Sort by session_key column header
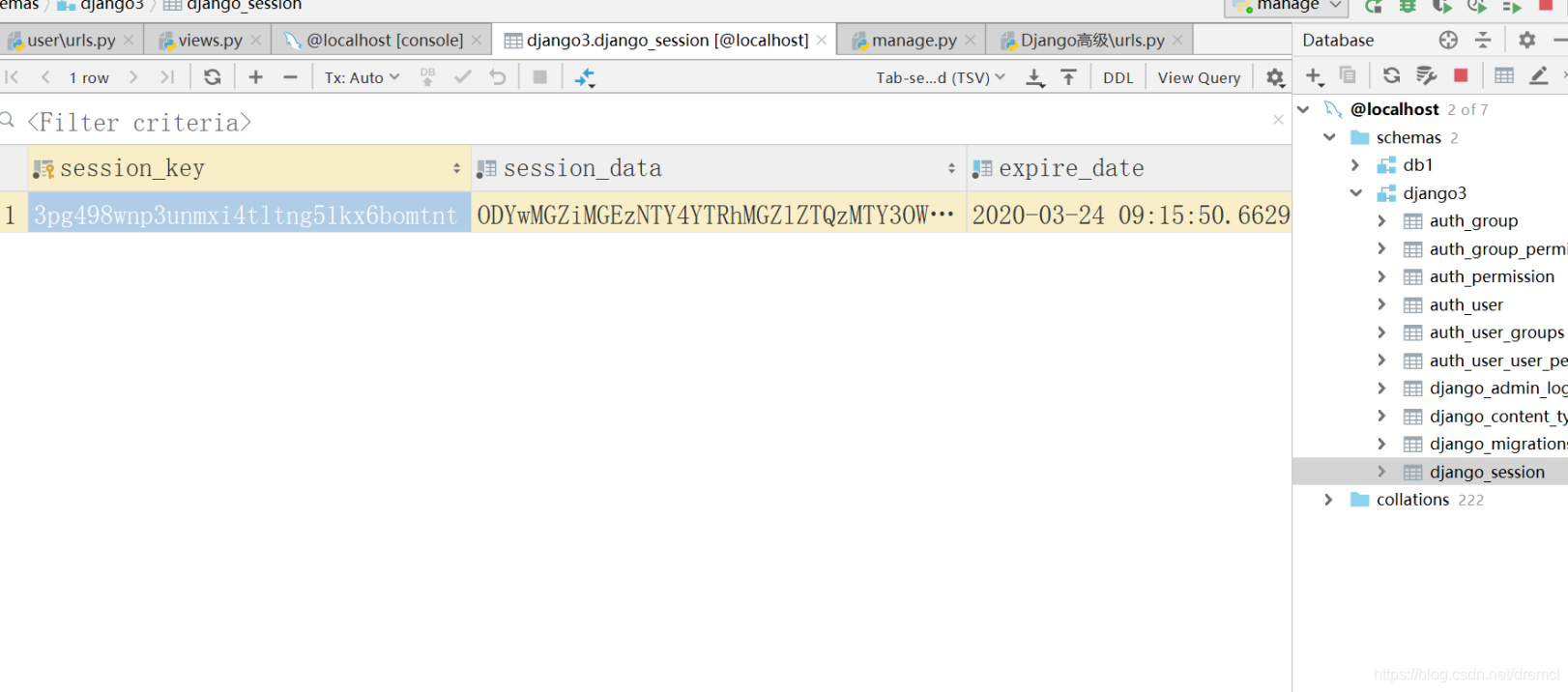Viewport: 1568px width, 692px height. click(249, 168)
